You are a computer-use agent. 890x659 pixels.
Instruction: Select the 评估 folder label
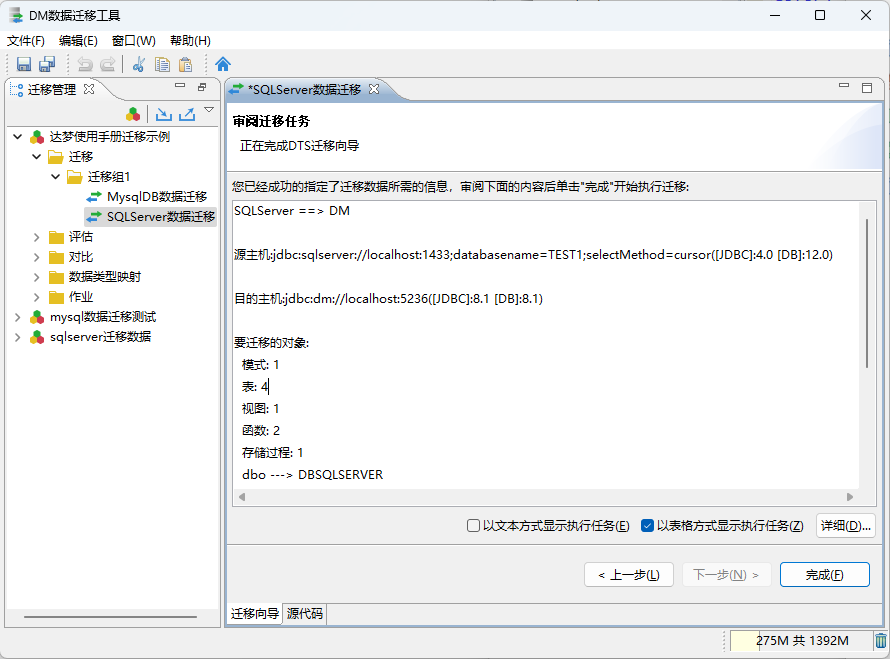81,237
